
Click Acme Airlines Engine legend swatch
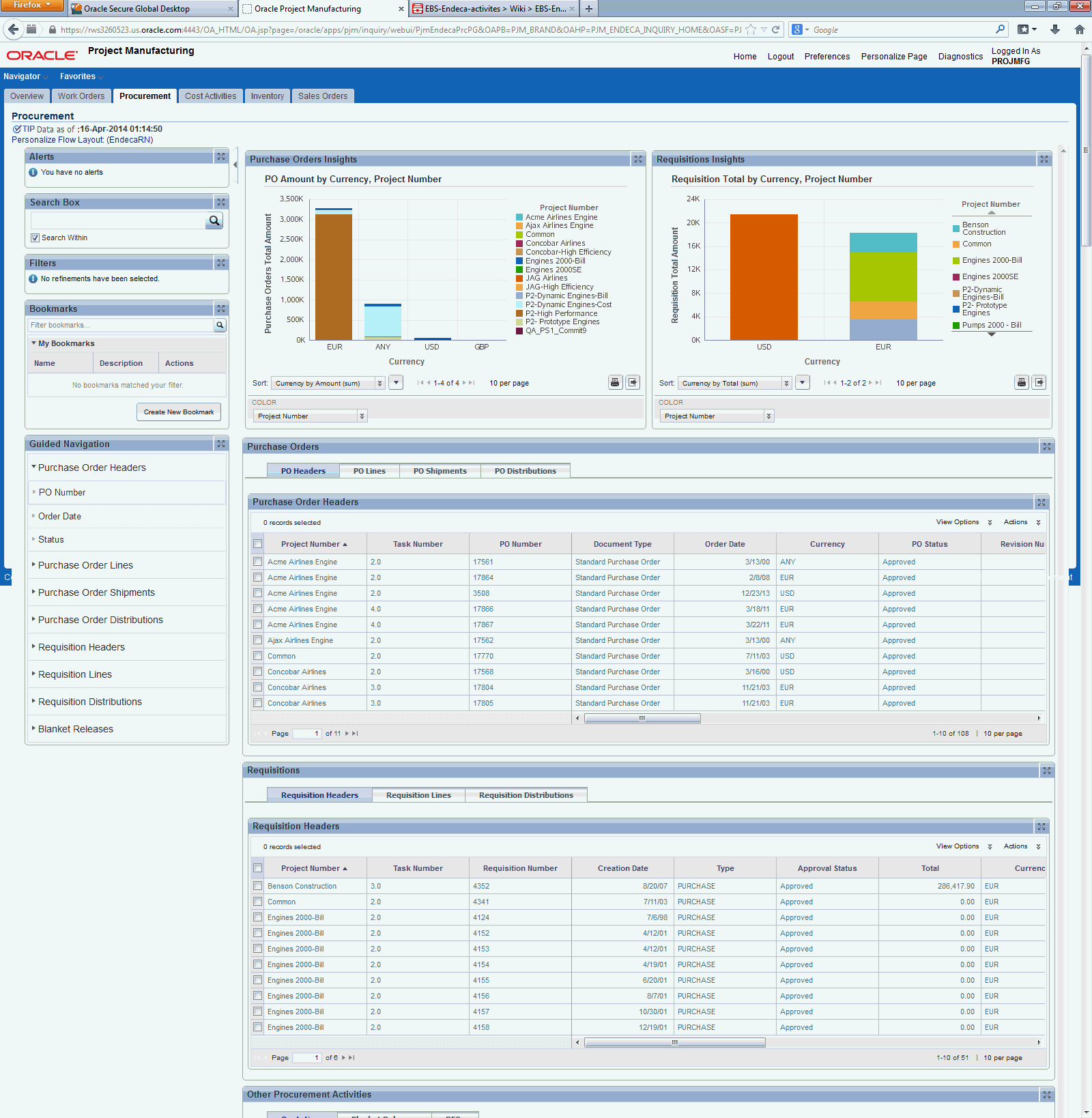(519, 217)
